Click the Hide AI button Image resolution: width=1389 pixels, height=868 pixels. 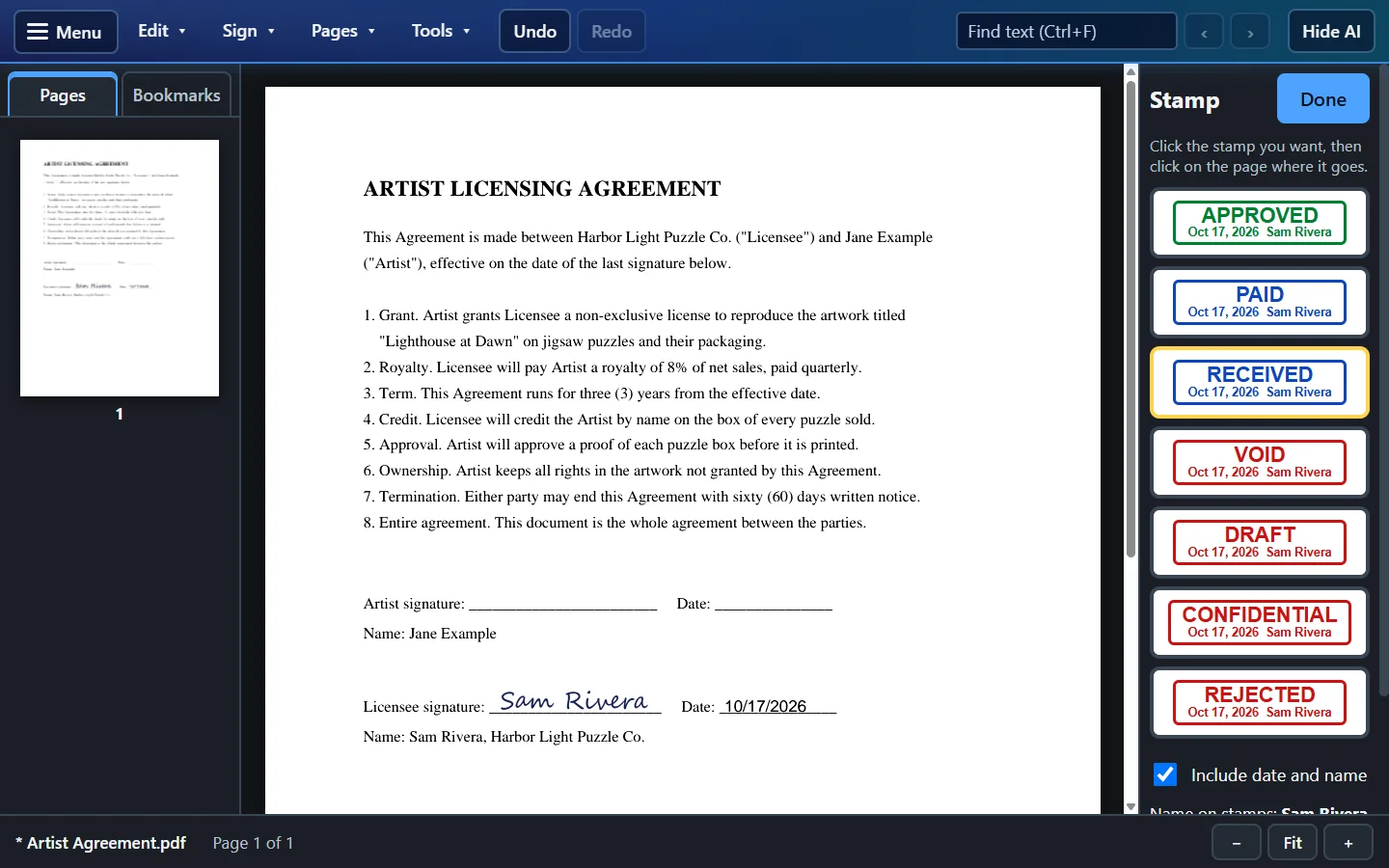(x=1331, y=32)
